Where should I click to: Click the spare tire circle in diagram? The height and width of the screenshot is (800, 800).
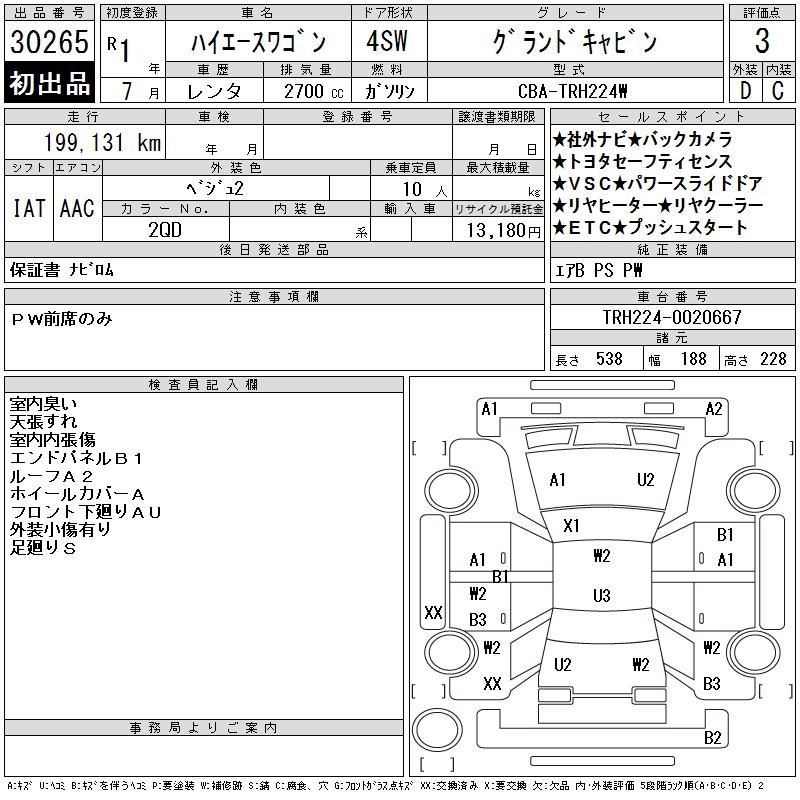click(x=437, y=730)
